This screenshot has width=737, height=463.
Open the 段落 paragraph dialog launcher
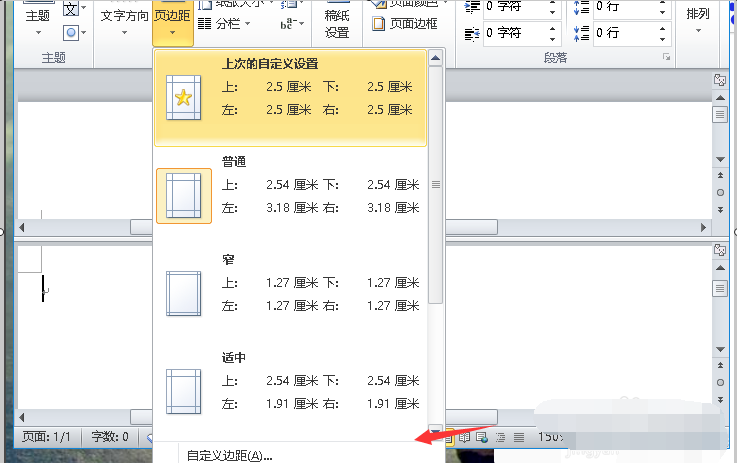pyautogui.click(x=666, y=57)
